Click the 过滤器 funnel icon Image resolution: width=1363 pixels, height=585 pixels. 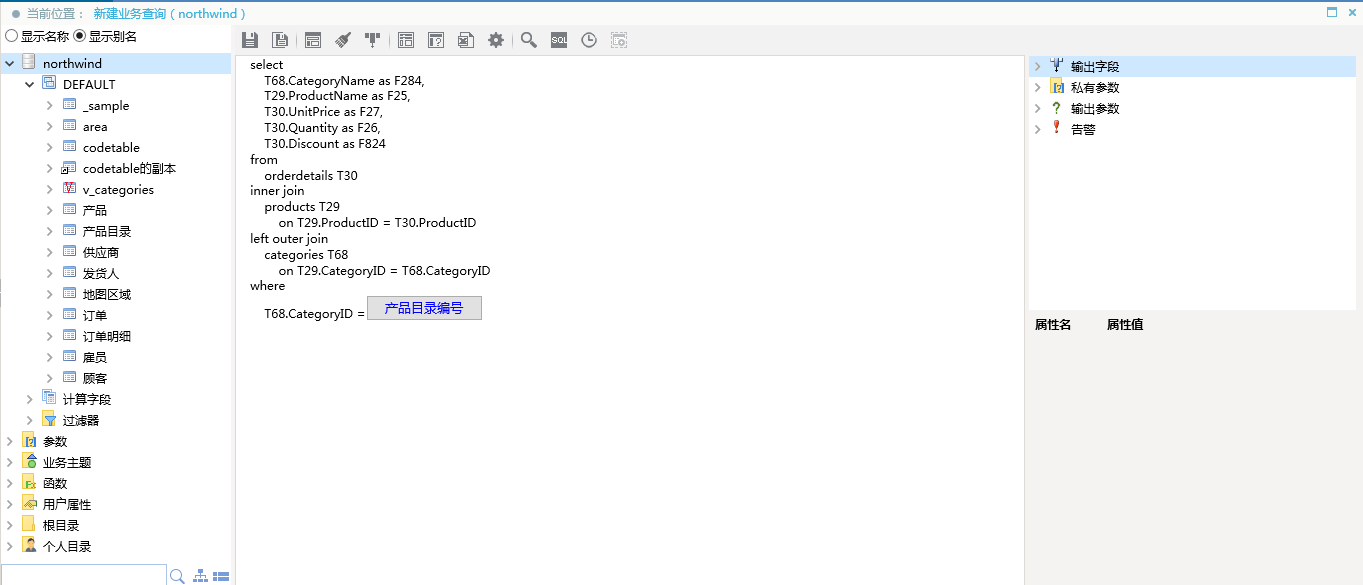tap(49, 420)
